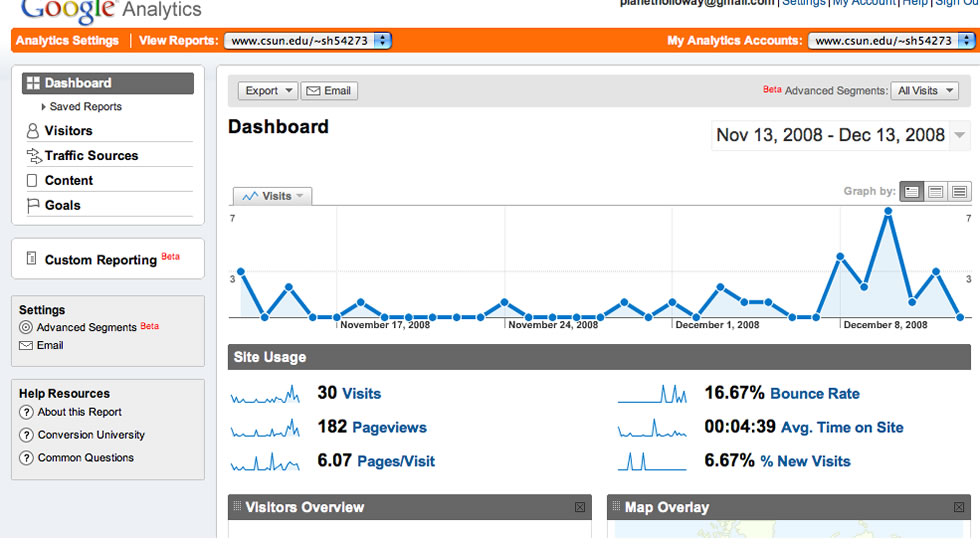Click the Google Analytics logo

click(111, 9)
